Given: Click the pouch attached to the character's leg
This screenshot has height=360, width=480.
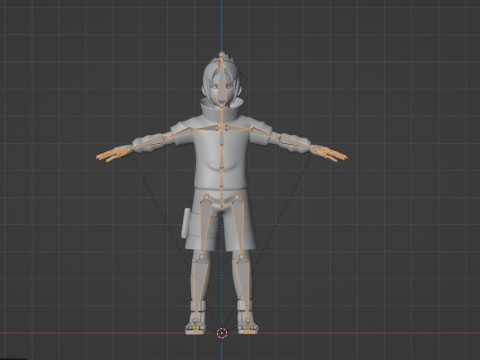Looking at the screenshot, I should (x=186, y=223).
